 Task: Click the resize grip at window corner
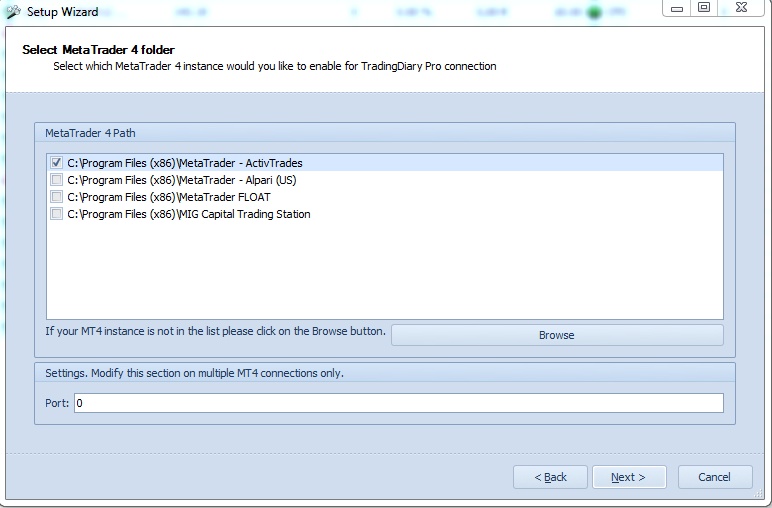758,494
